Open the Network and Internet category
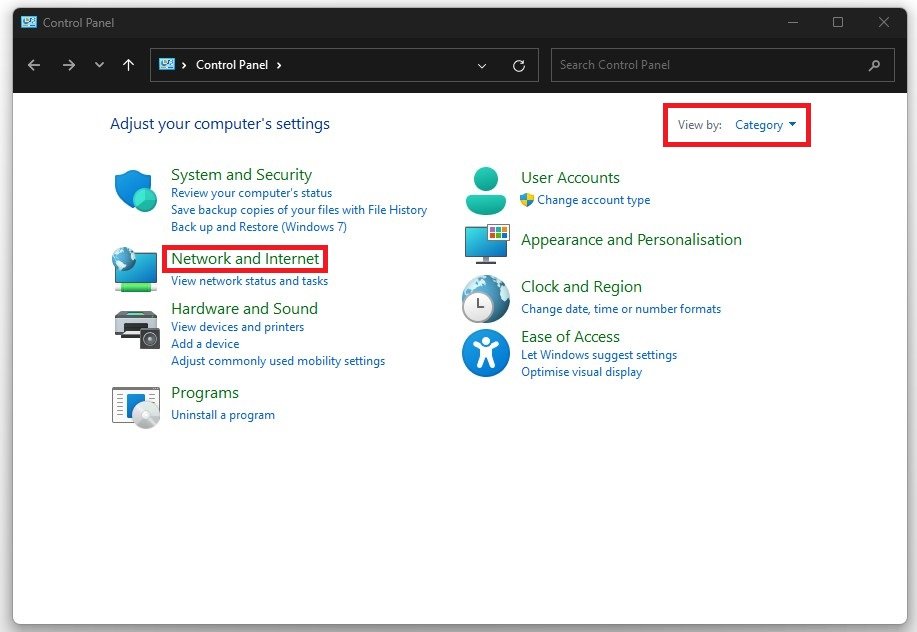Screen dimensions: 917x632 (x=245, y=259)
